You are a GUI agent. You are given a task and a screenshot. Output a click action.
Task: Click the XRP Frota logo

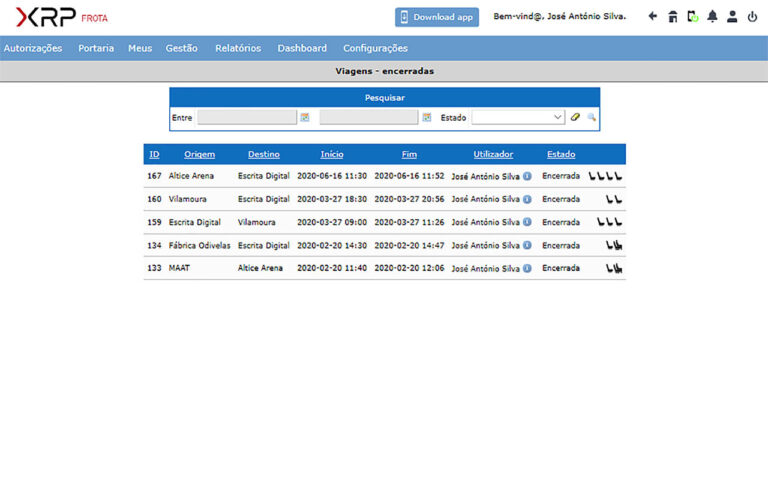pyautogui.click(x=62, y=17)
